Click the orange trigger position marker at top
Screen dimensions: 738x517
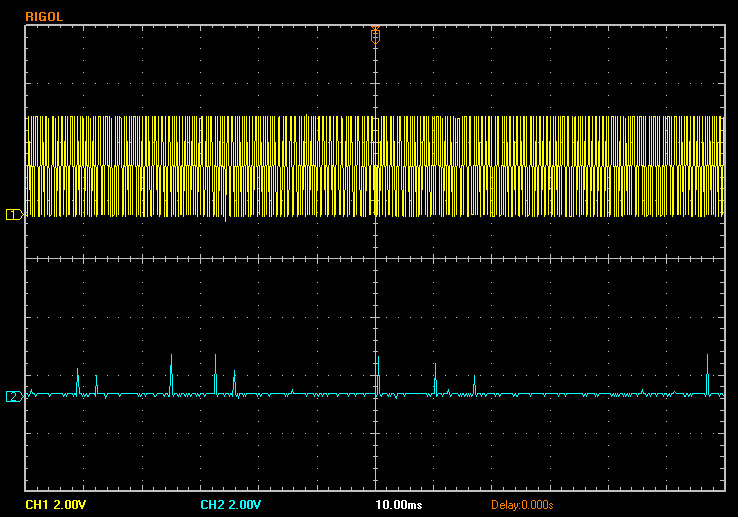[x=375, y=34]
